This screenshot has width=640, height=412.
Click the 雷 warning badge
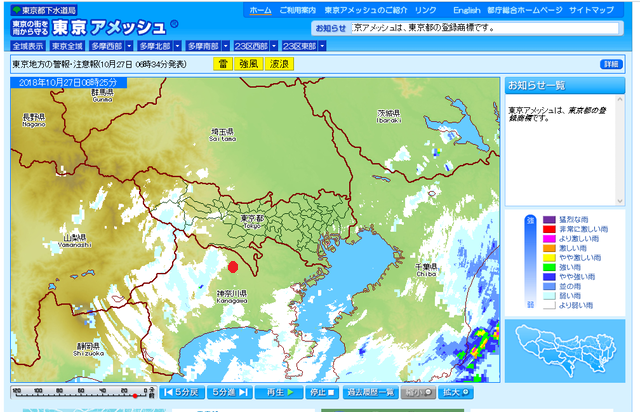point(223,64)
